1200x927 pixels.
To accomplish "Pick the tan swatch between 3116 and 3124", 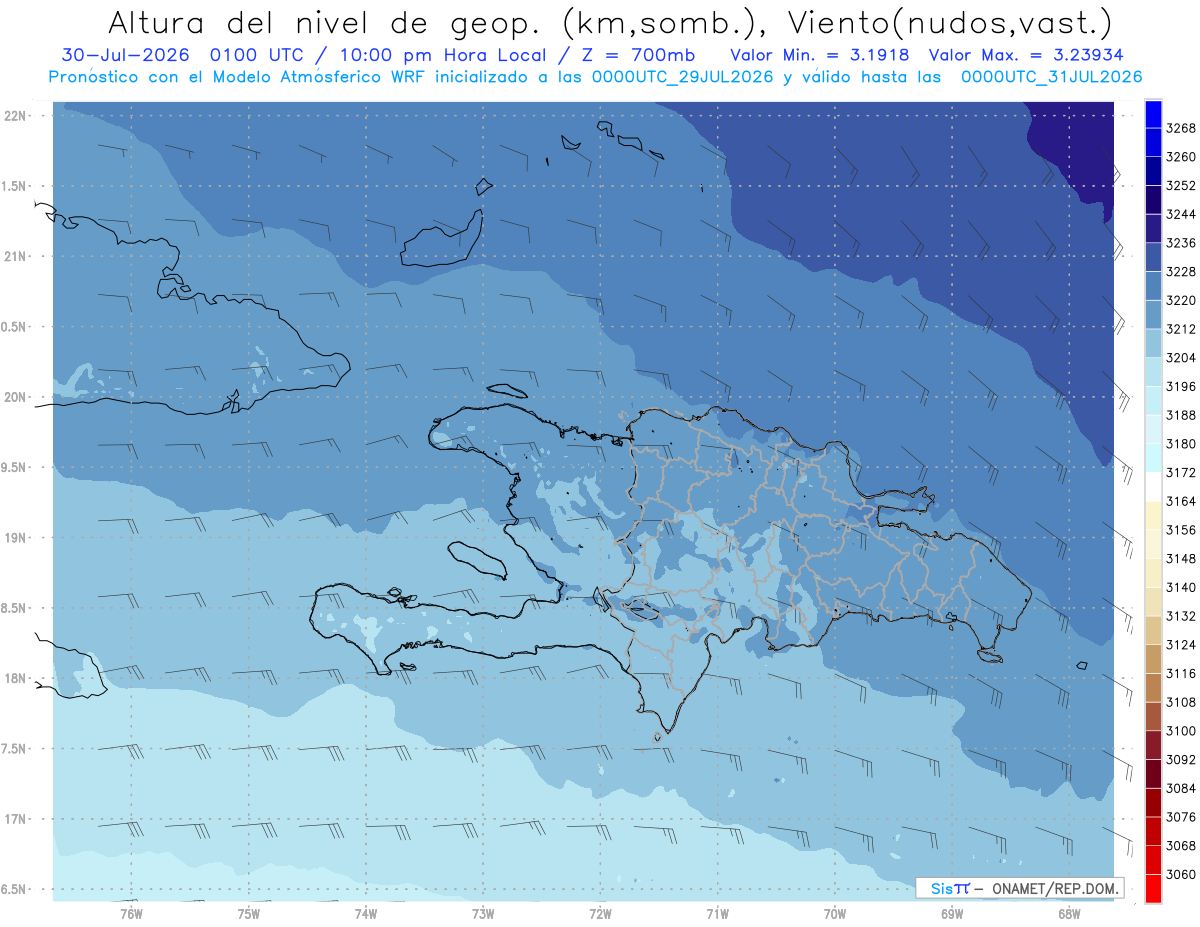I will point(1153,658).
